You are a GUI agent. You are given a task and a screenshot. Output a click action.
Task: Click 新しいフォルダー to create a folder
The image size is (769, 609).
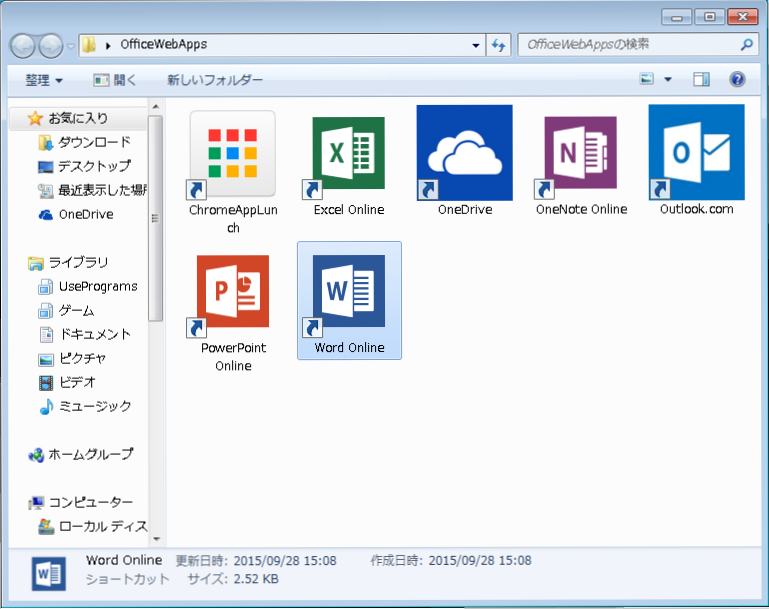pyautogui.click(x=215, y=80)
